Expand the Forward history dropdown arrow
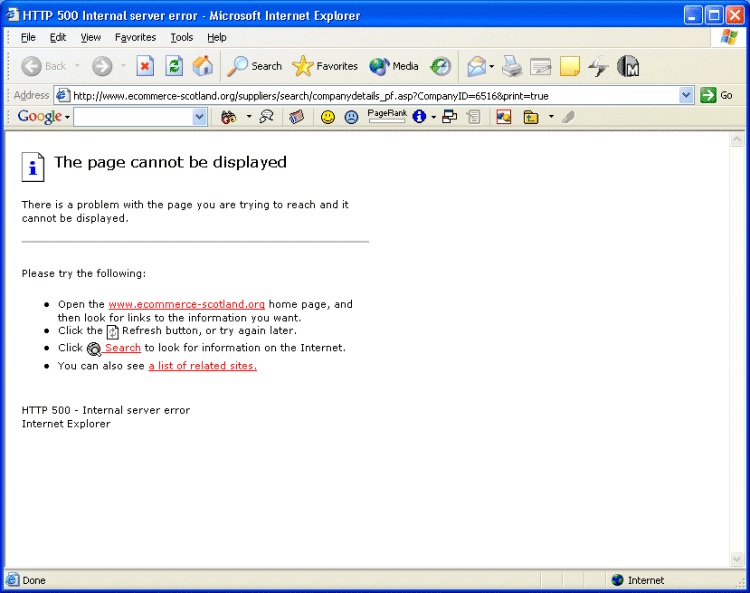Screen dimensions: 750x593 tap(123, 66)
